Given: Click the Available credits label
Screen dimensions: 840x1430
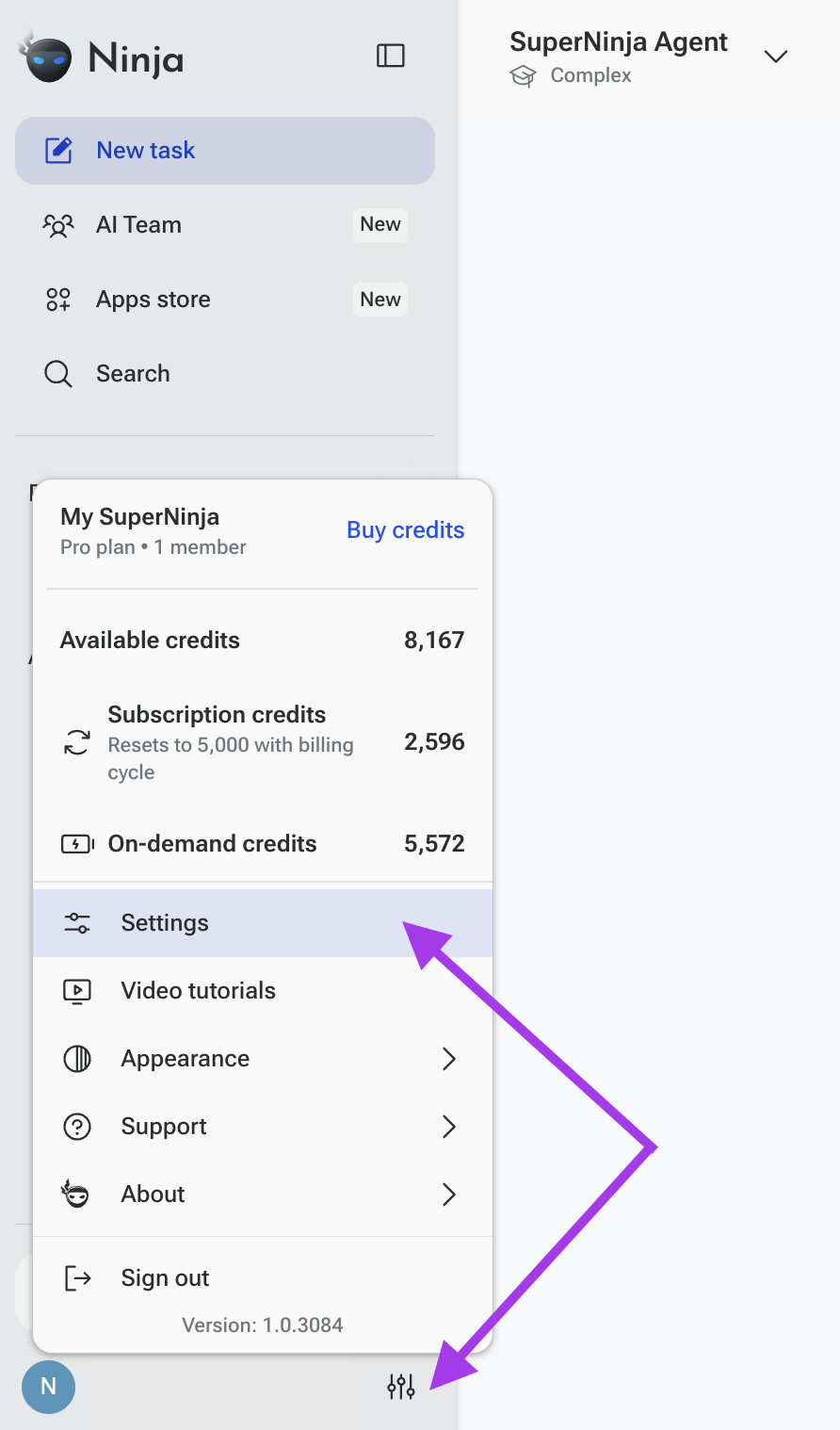Looking at the screenshot, I should click(150, 641).
